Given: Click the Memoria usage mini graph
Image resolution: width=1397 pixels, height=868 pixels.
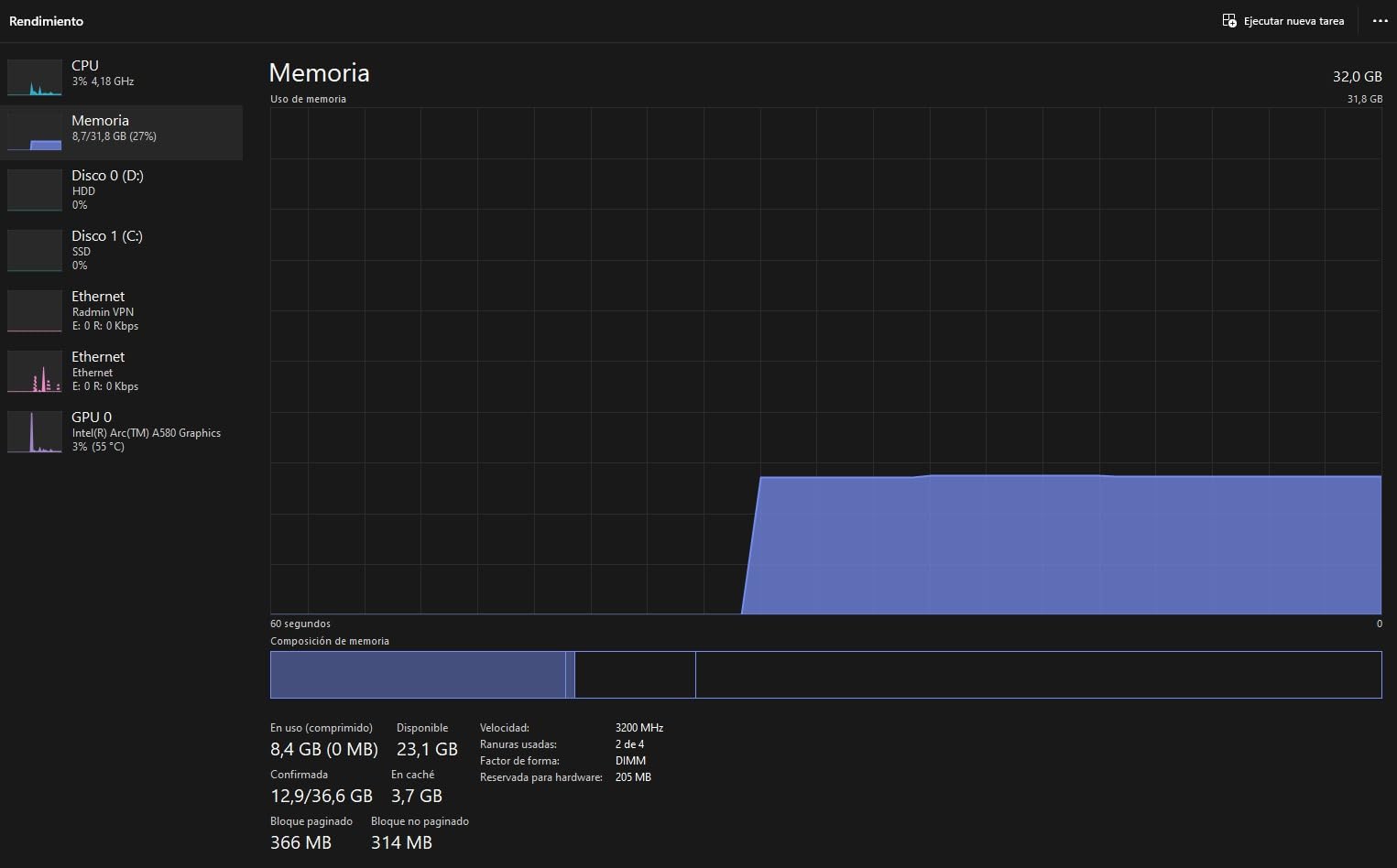Looking at the screenshot, I should coord(35,133).
